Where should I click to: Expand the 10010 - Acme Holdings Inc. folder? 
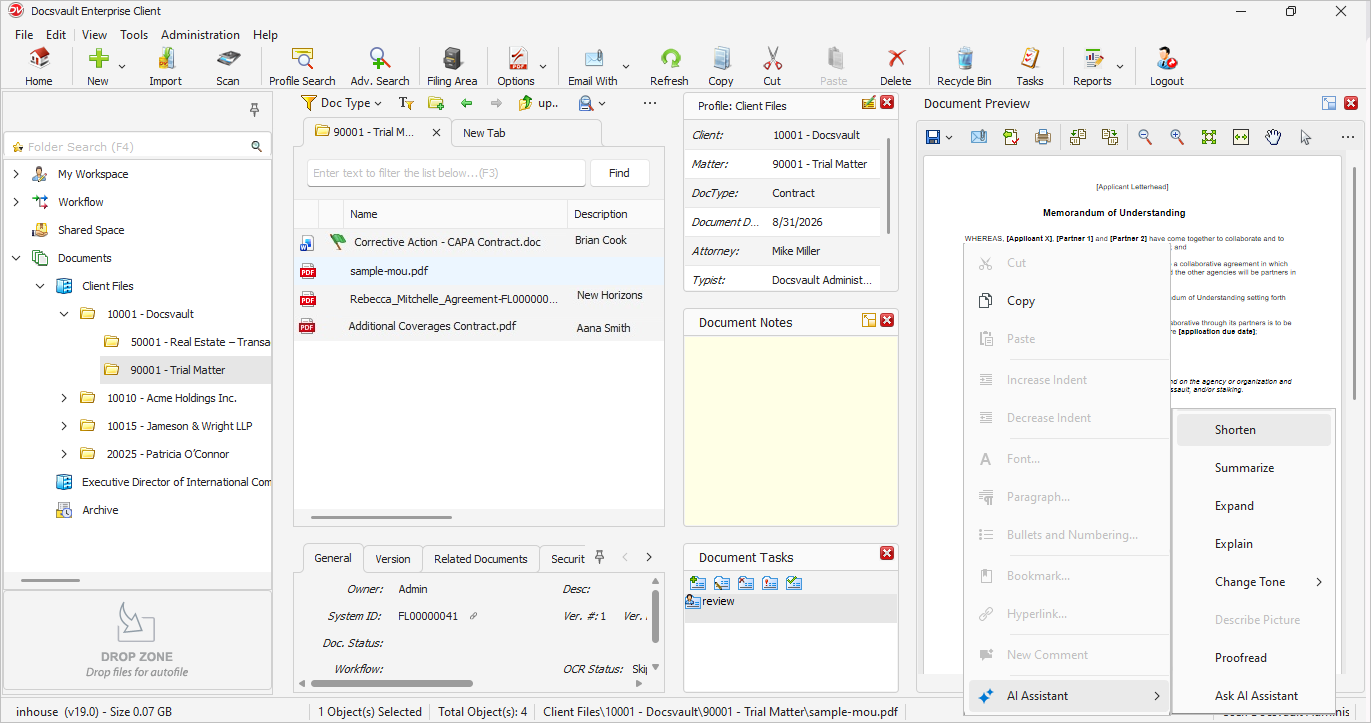(x=64, y=398)
